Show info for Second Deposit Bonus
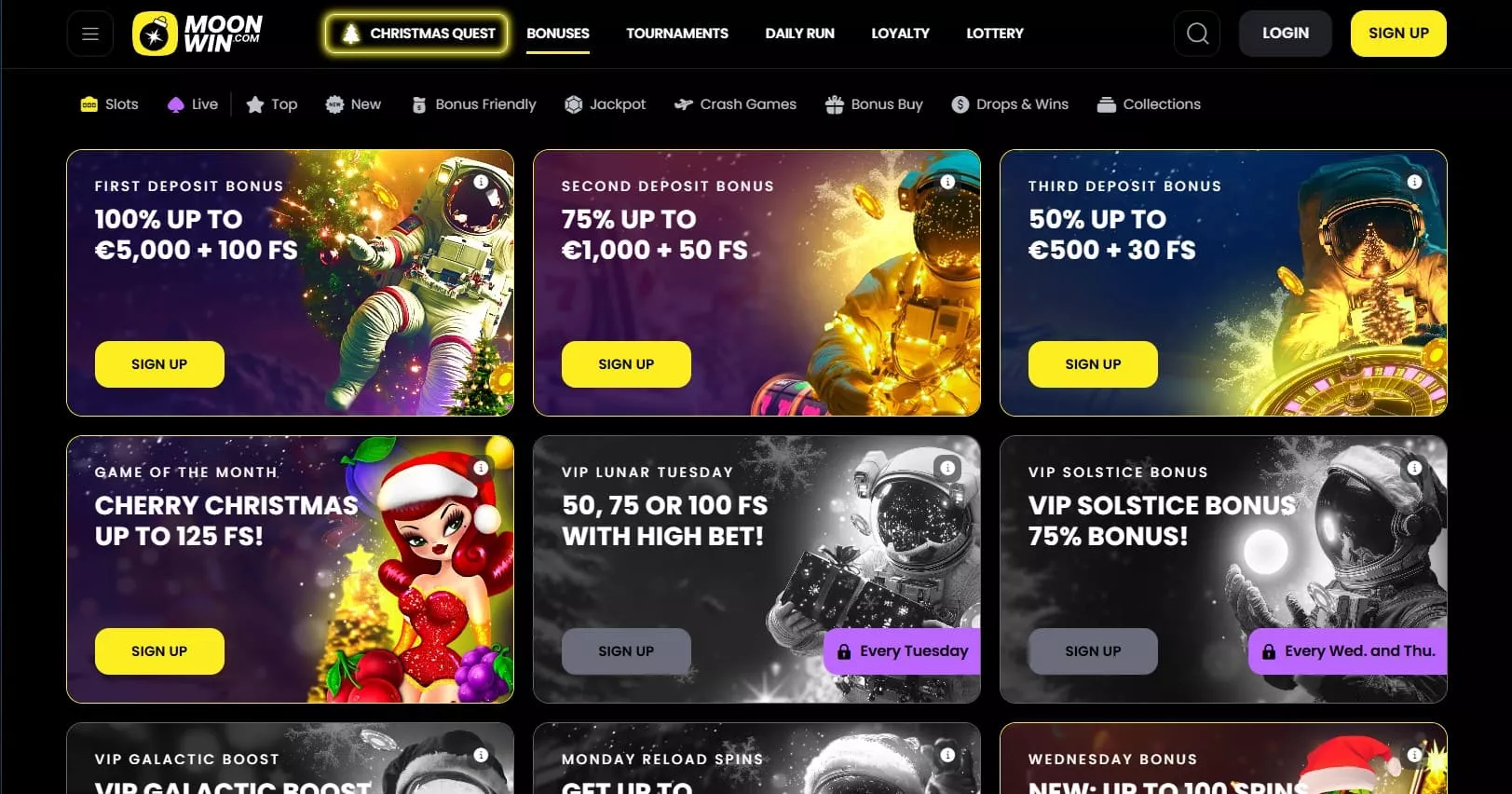This screenshot has height=794, width=1512. [x=947, y=182]
